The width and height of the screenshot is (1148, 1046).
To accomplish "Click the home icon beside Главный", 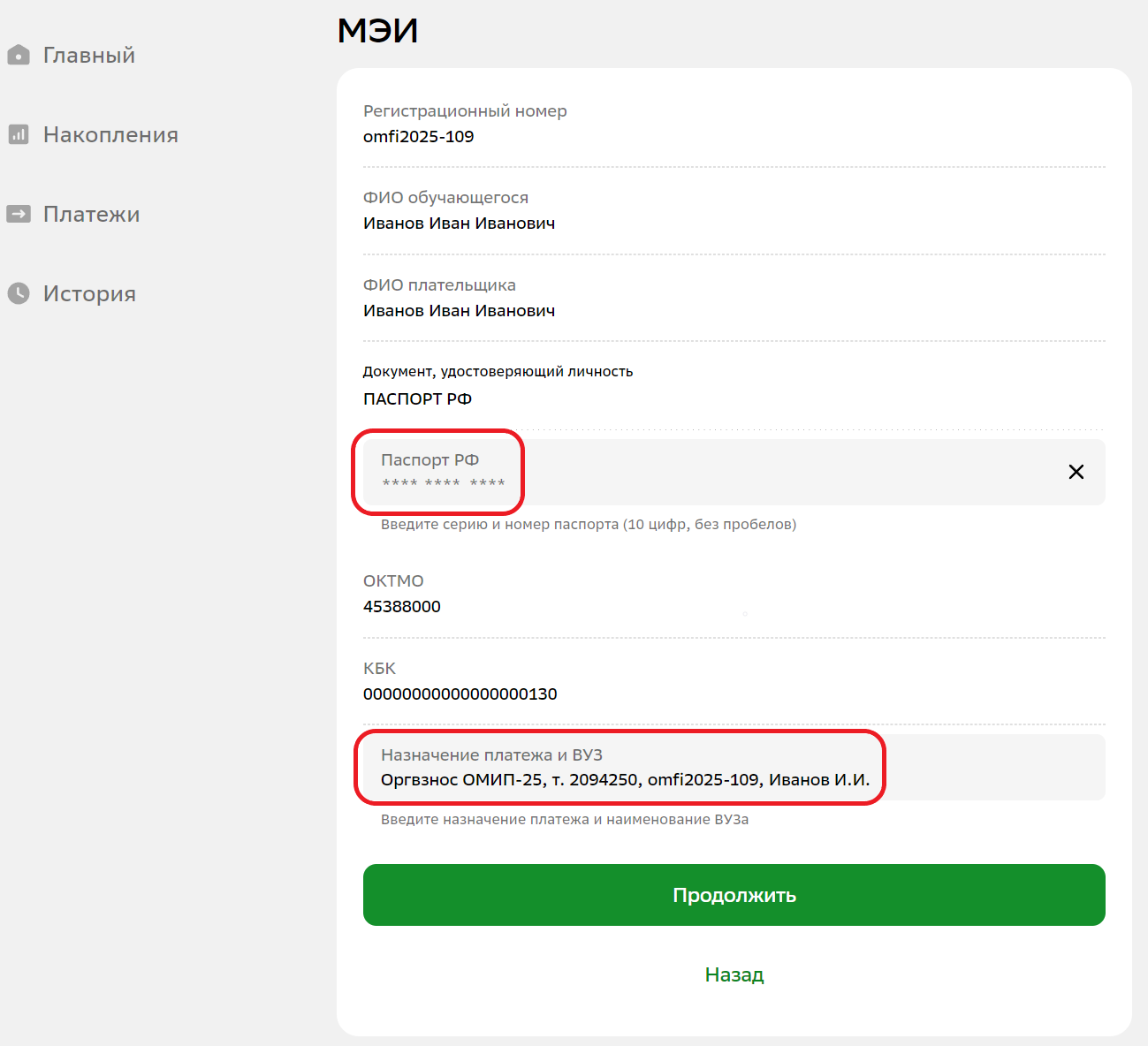I will (x=19, y=55).
